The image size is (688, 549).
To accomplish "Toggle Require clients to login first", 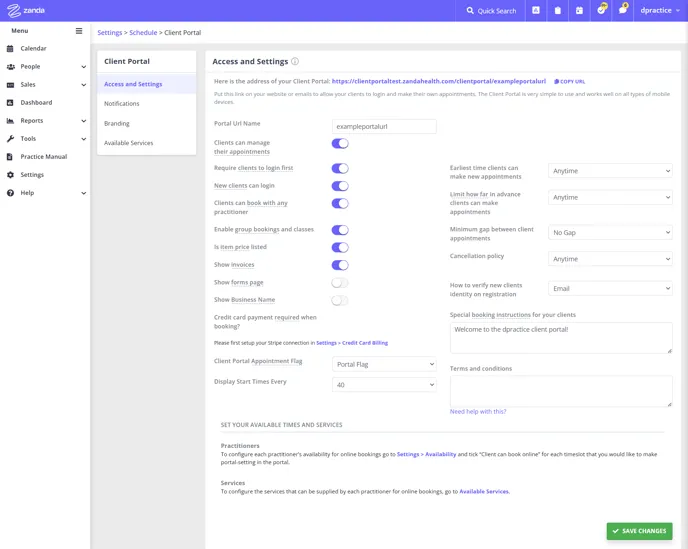I will tap(340, 169).
